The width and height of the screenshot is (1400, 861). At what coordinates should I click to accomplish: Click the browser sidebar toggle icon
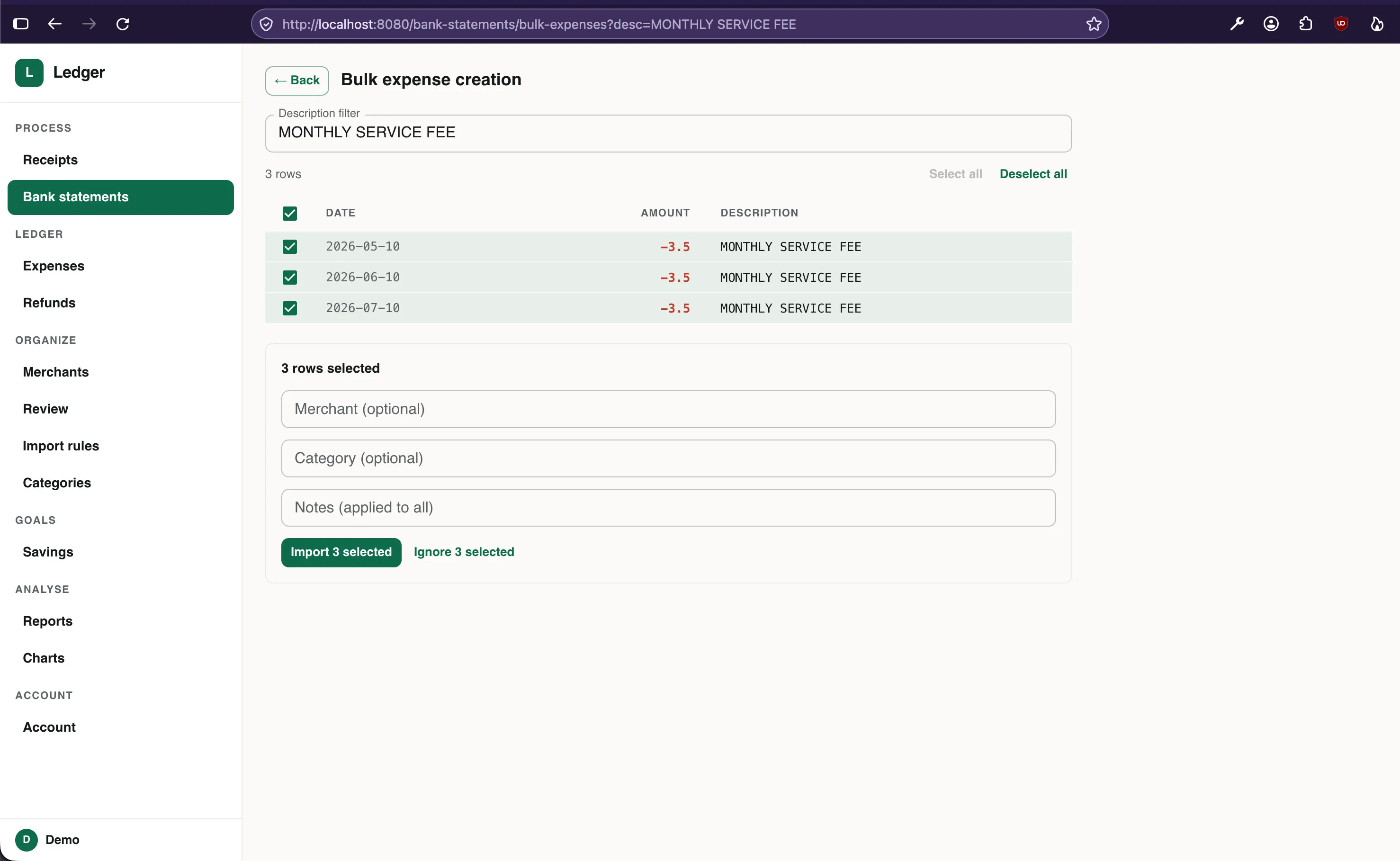[21, 24]
